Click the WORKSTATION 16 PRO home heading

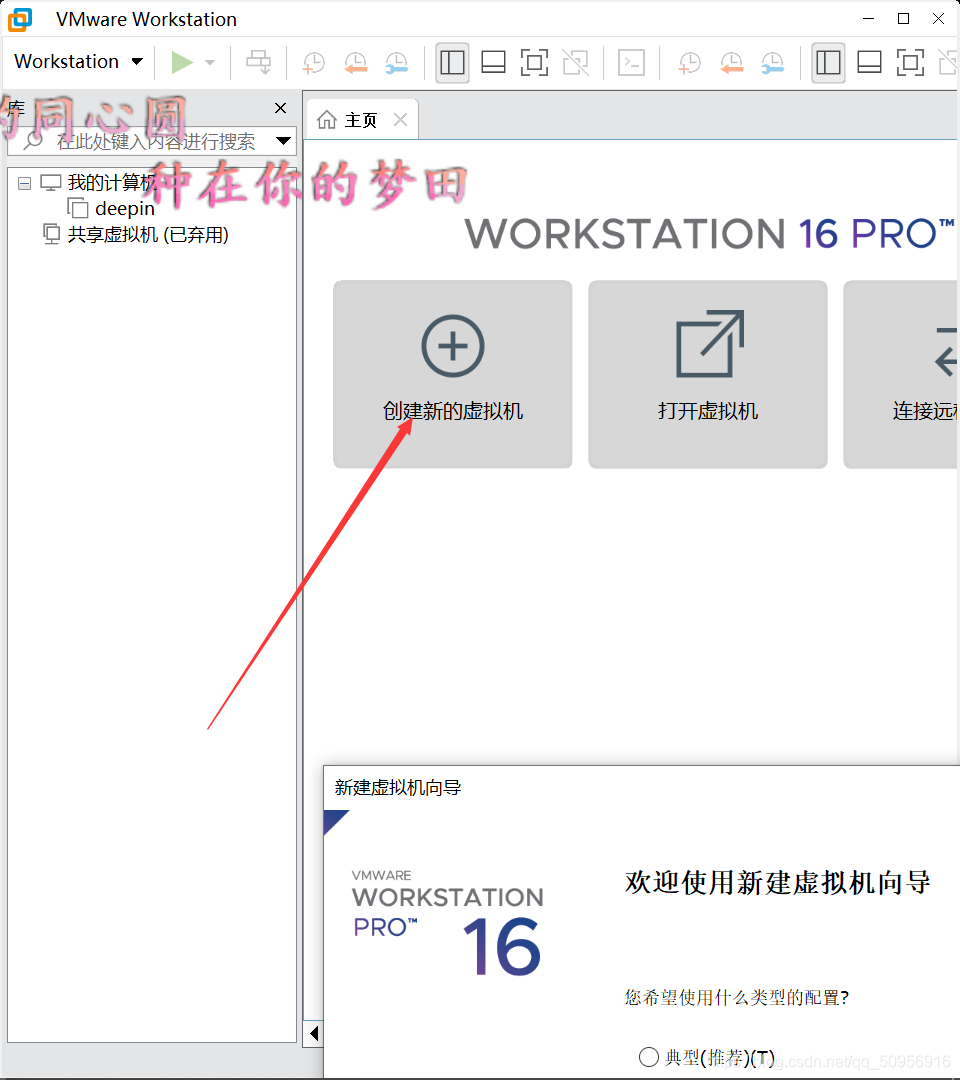(710, 233)
